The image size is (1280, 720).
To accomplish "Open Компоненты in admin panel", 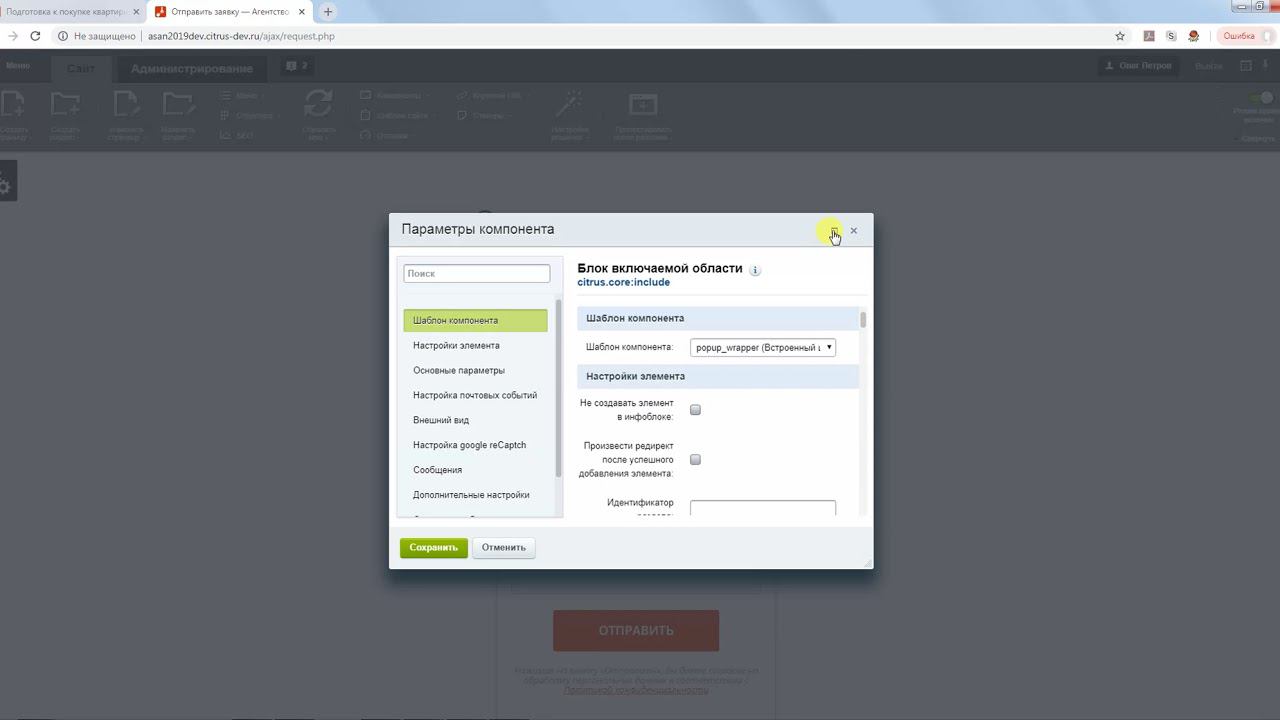I will tap(394, 95).
